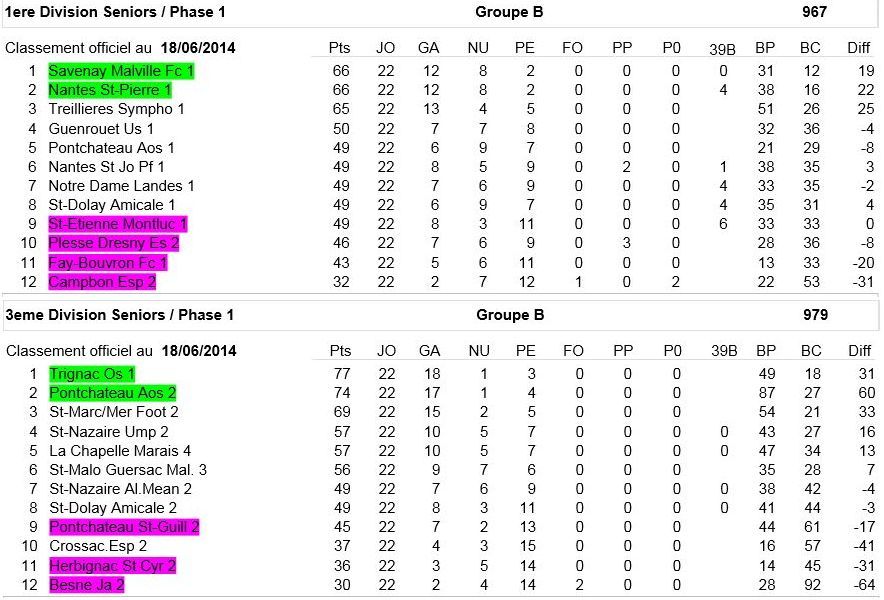The width and height of the screenshot is (884, 600).
Task: Click Campbon Esp 2 in last place
Action: pos(102,282)
